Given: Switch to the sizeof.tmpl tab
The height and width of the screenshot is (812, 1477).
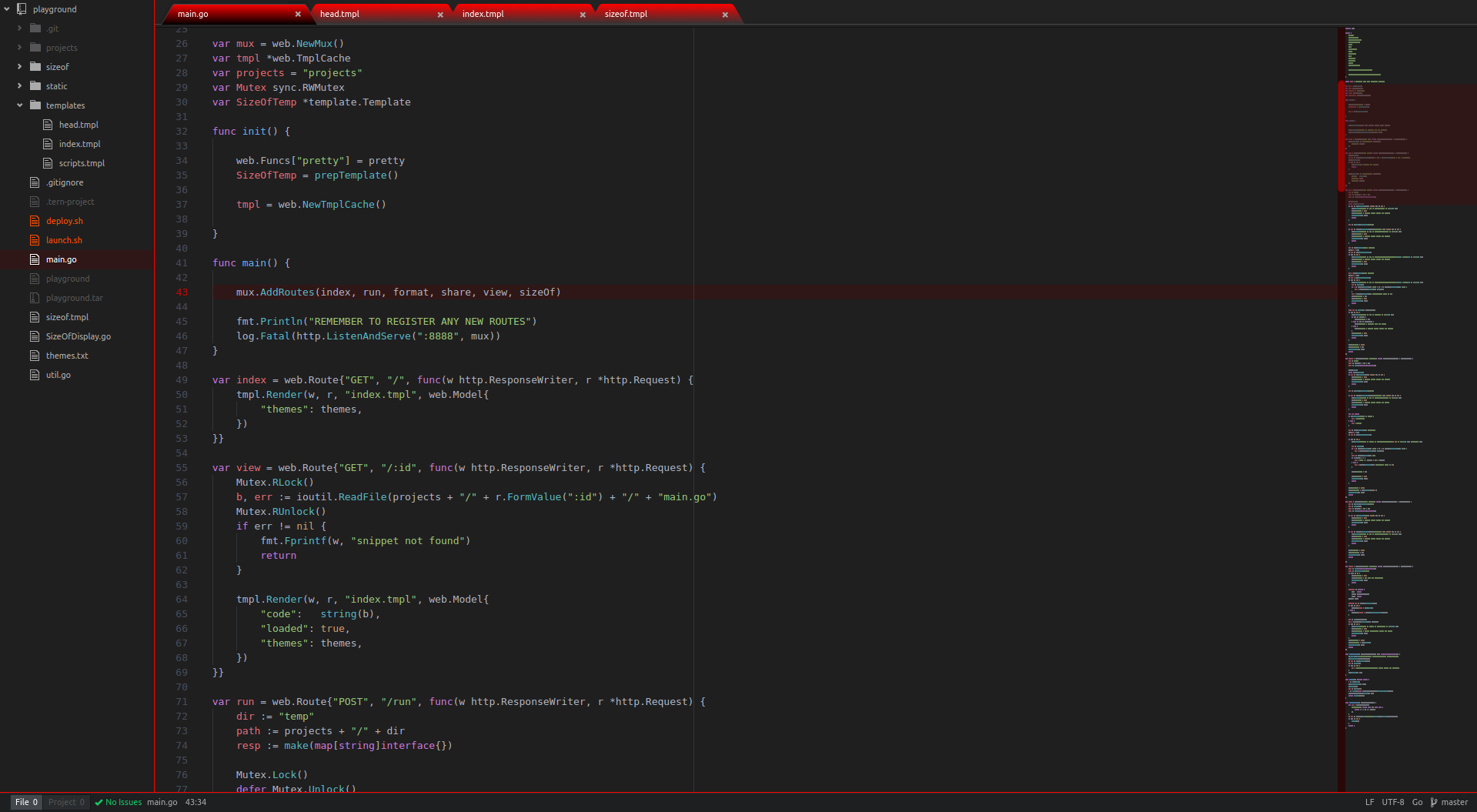Looking at the screenshot, I should [665, 14].
